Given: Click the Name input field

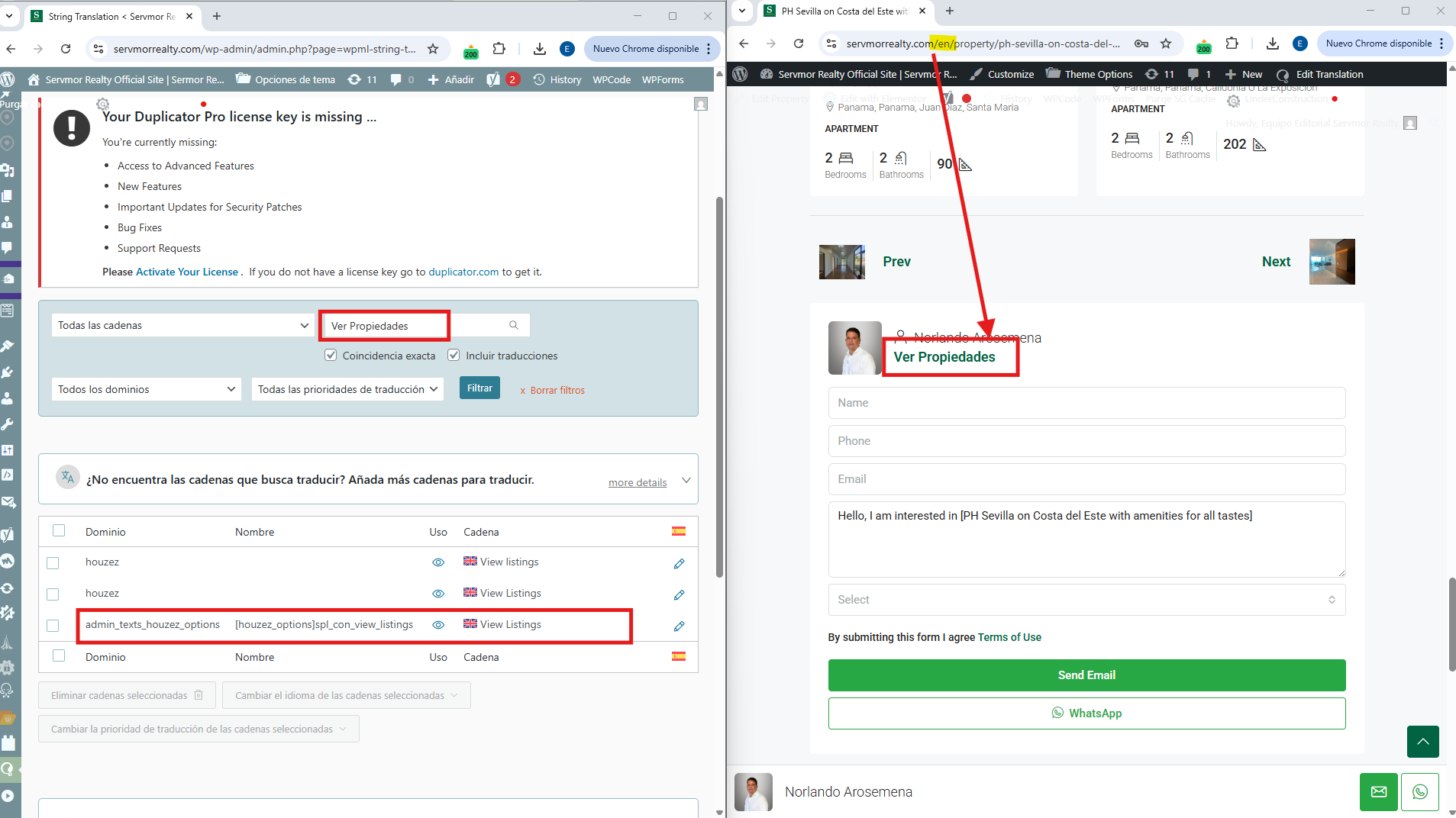Looking at the screenshot, I should (1086, 403).
